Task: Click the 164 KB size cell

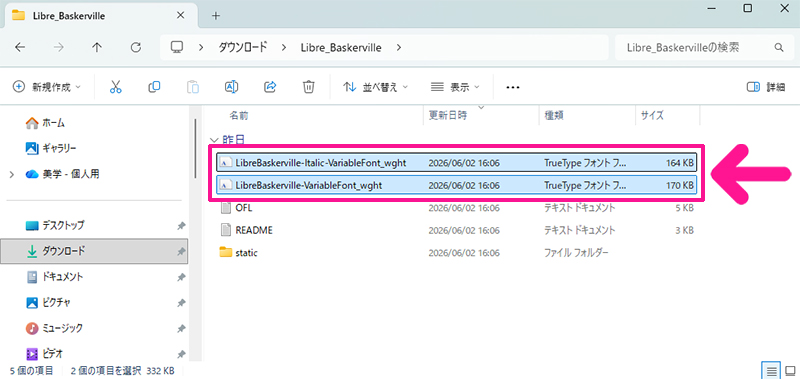Action: point(680,163)
